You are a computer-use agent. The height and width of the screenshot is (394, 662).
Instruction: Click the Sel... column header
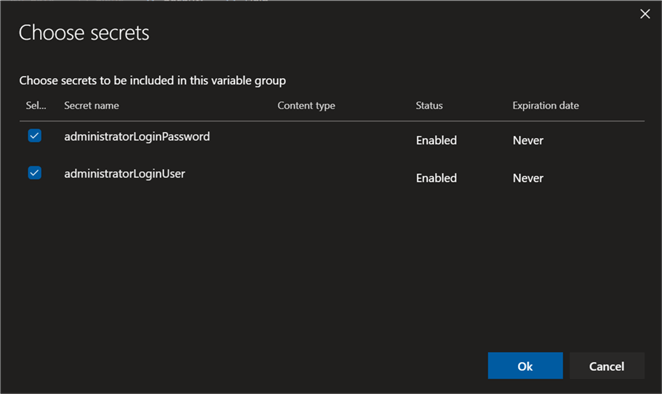[36, 106]
